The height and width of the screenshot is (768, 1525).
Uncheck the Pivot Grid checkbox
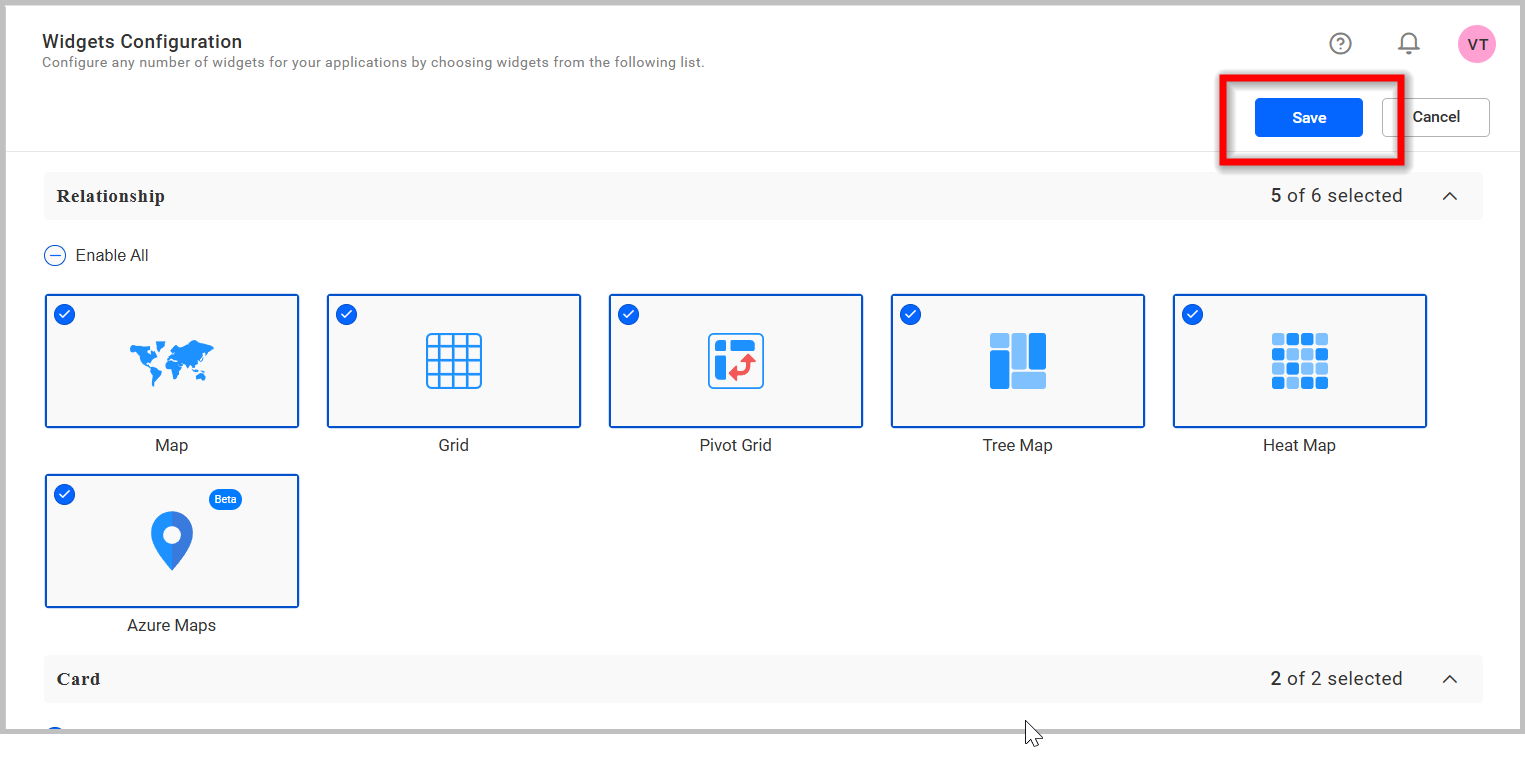pyautogui.click(x=628, y=314)
